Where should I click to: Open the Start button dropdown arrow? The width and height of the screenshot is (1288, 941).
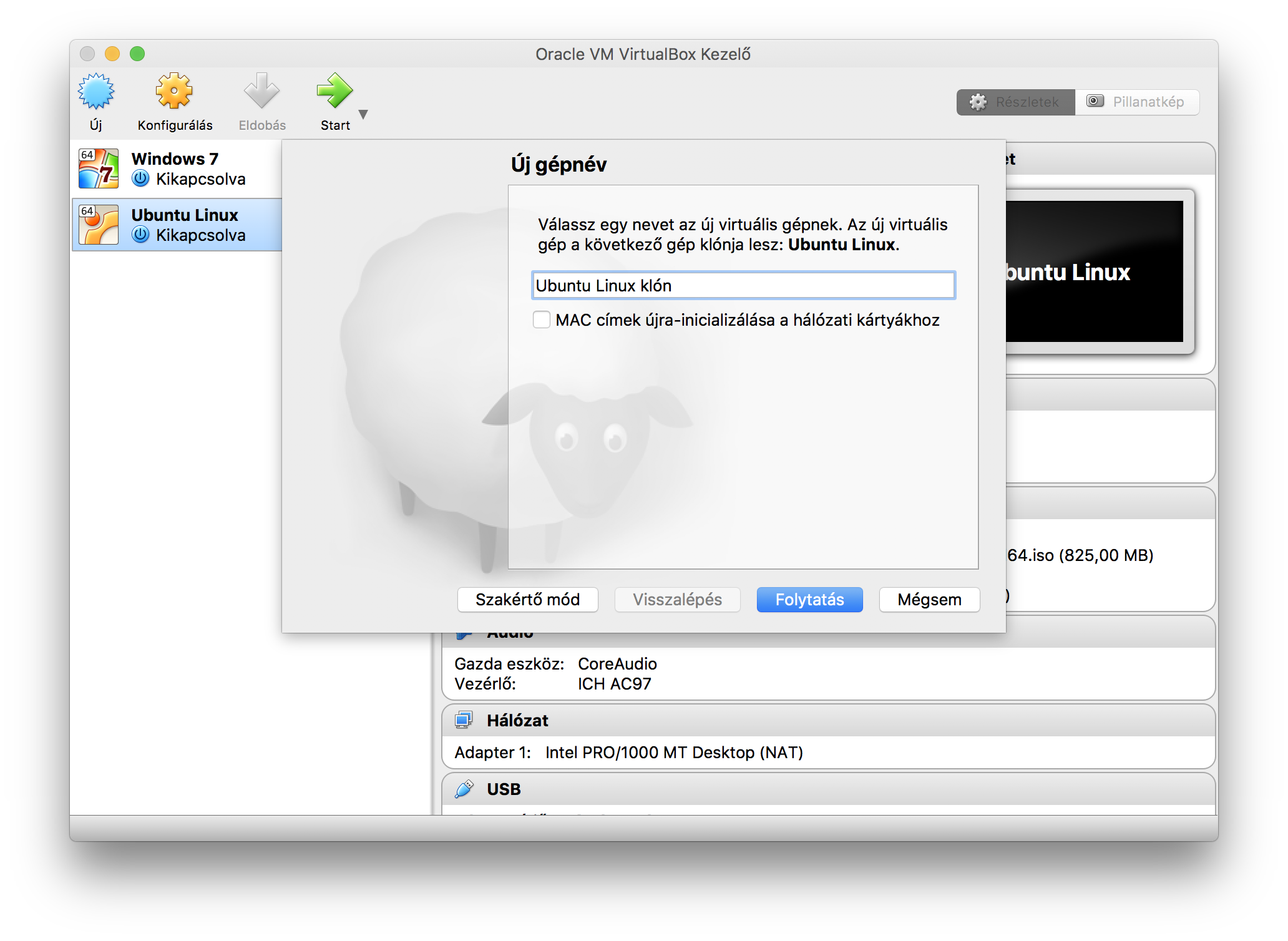pyautogui.click(x=363, y=114)
